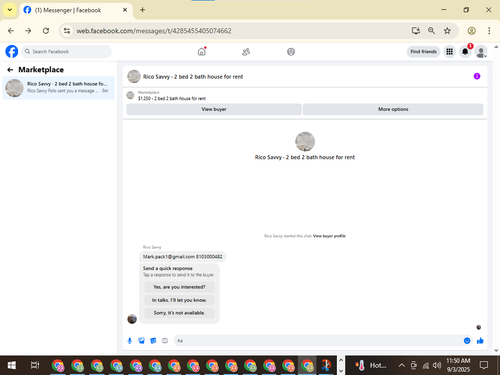Click the browser Forward arrow
This screenshot has width=500, height=375.
tap(28, 31)
